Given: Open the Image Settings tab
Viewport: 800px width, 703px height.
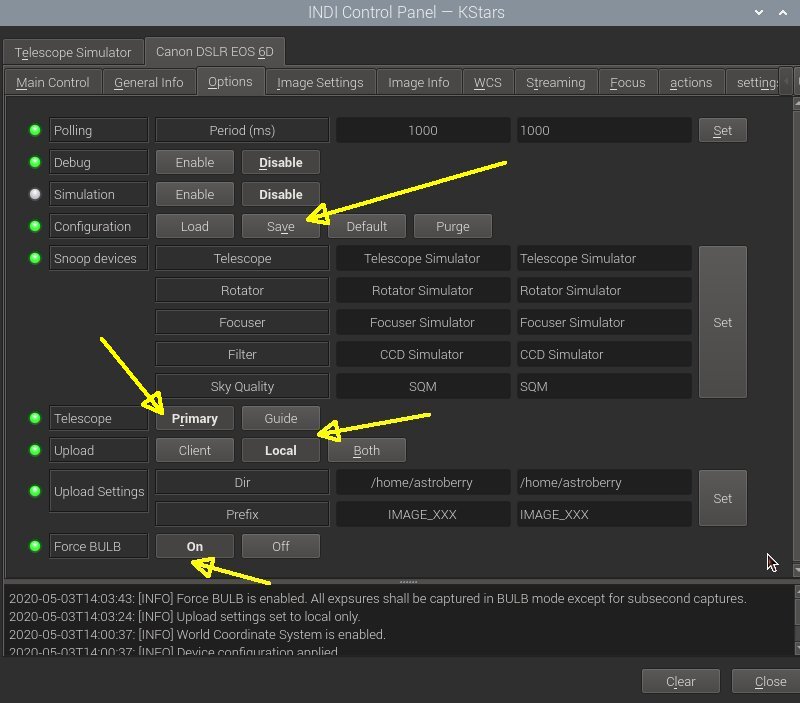Looking at the screenshot, I should [x=320, y=82].
